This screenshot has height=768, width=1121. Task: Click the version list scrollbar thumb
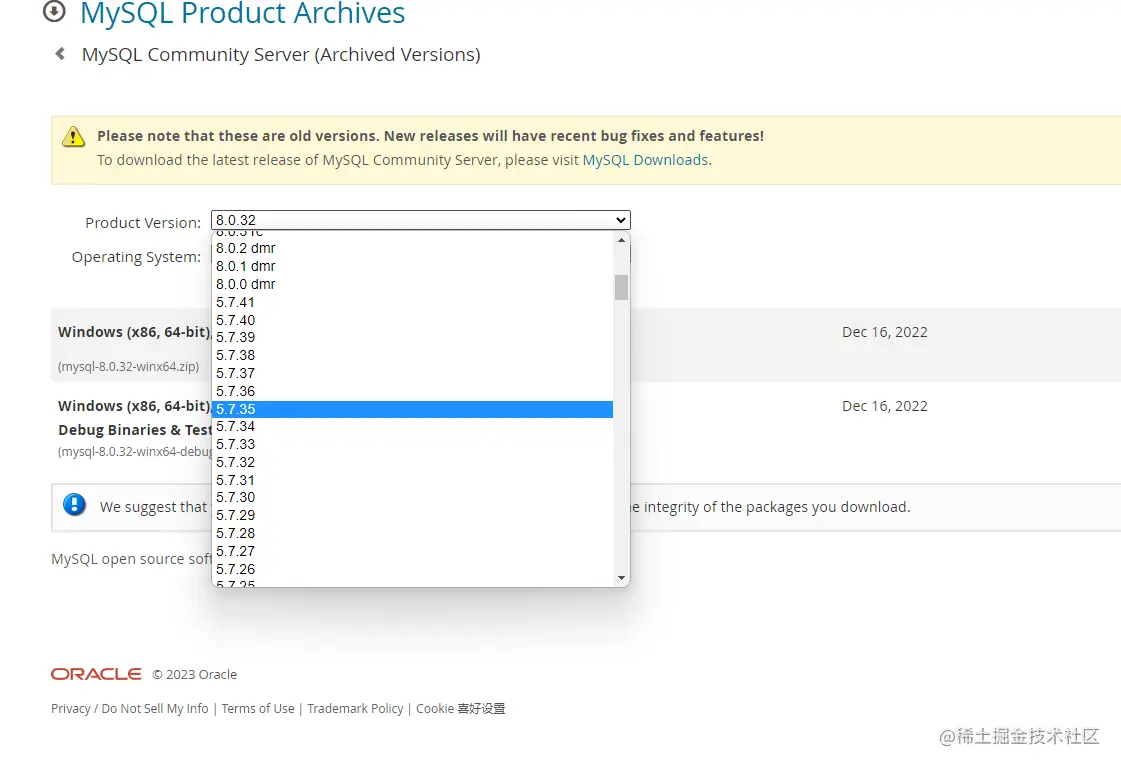[x=621, y=287]
